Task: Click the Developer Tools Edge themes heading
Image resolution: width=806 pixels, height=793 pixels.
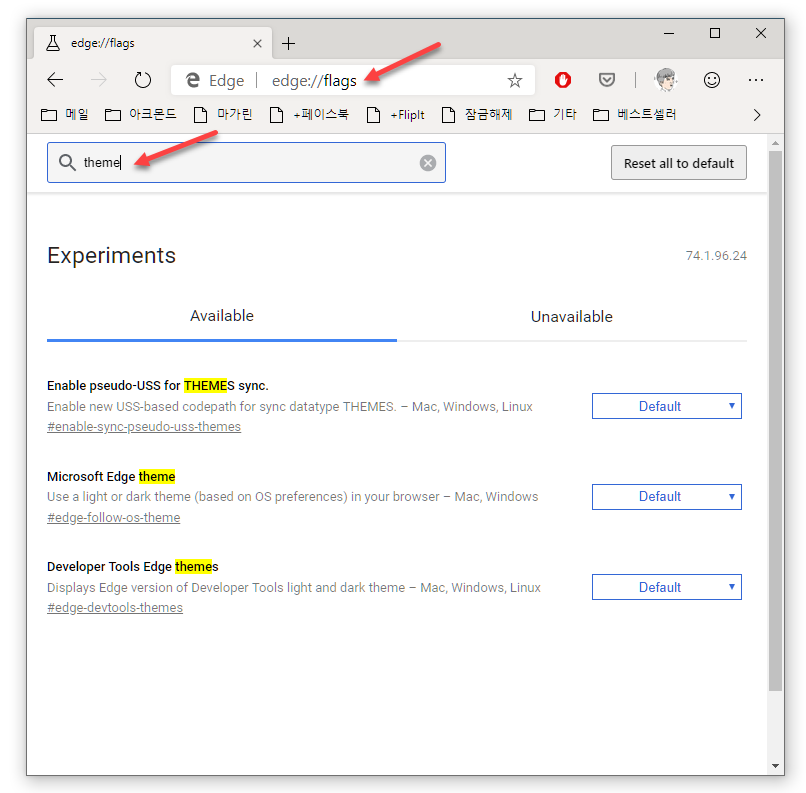Action: point(133,566)
